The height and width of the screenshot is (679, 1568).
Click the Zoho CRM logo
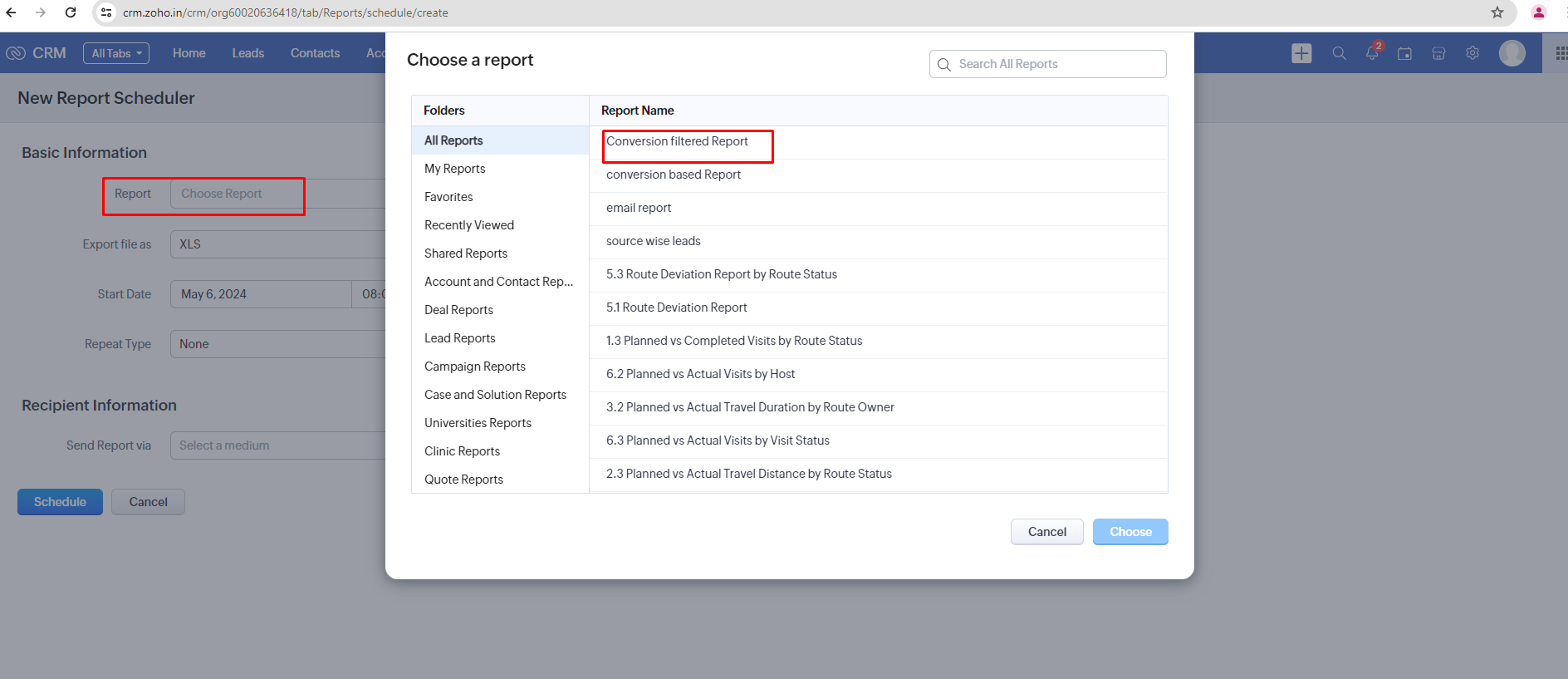(37, 53)
